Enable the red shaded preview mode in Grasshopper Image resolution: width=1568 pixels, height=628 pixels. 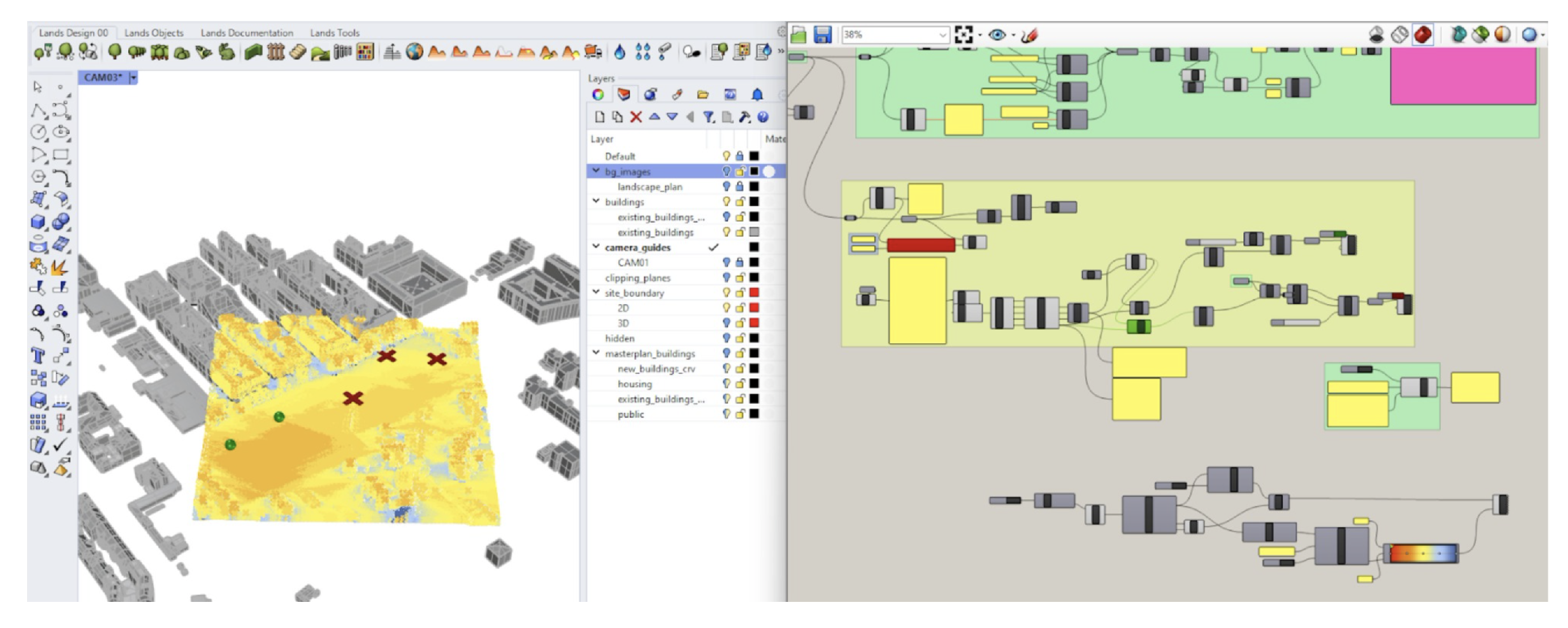point(1423,35)
